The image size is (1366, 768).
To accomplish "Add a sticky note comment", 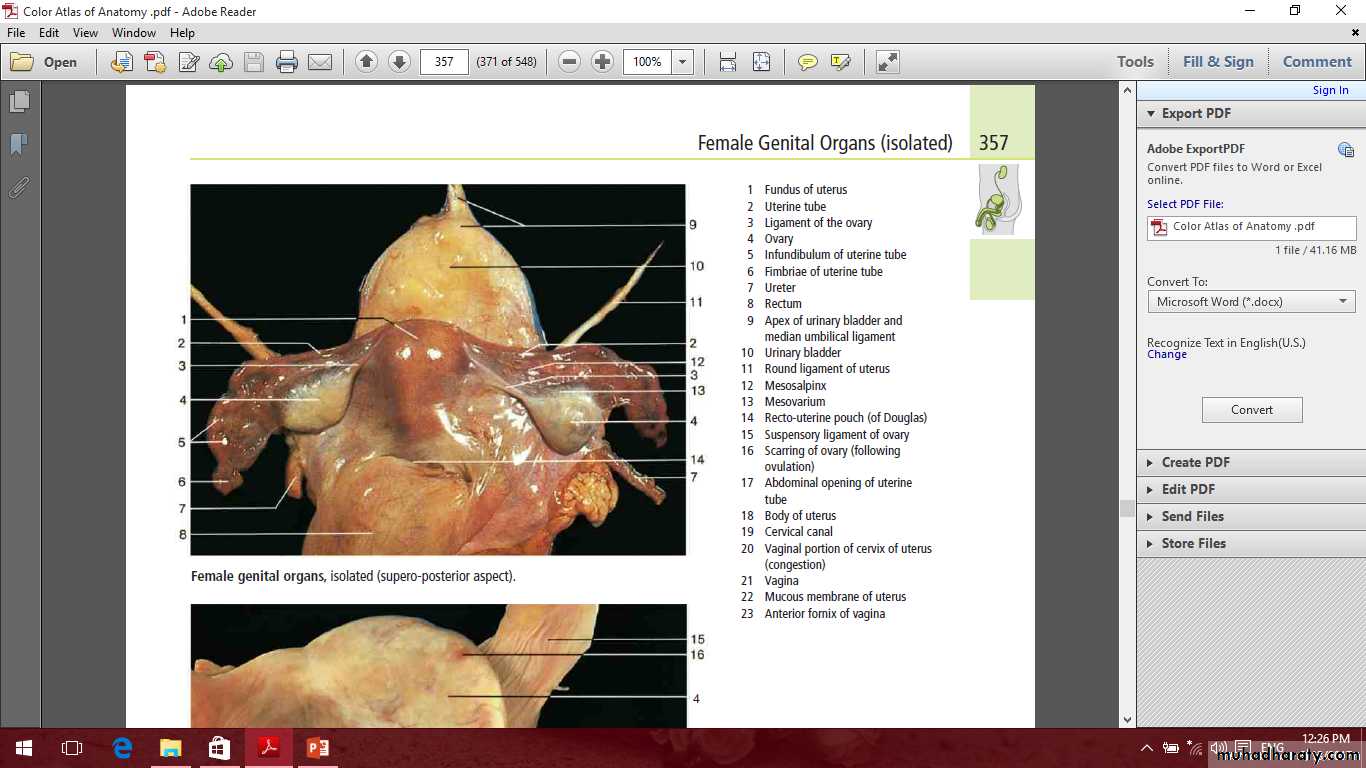I will 807,62.
